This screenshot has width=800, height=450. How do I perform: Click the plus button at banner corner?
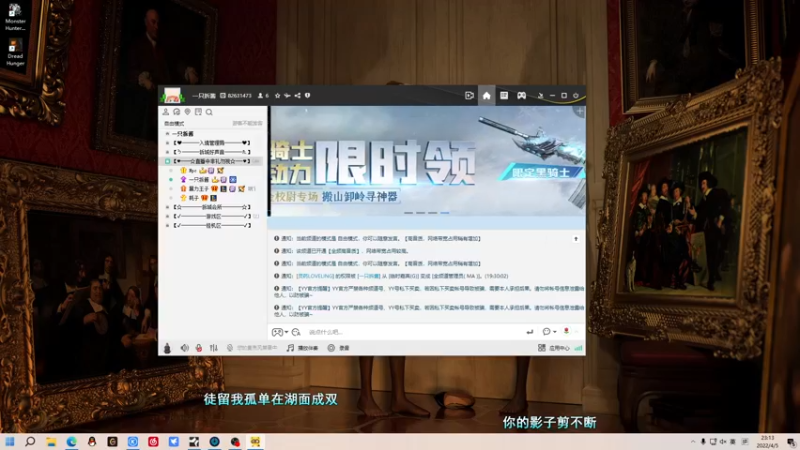pyautogui.click(x=579, y=111)
